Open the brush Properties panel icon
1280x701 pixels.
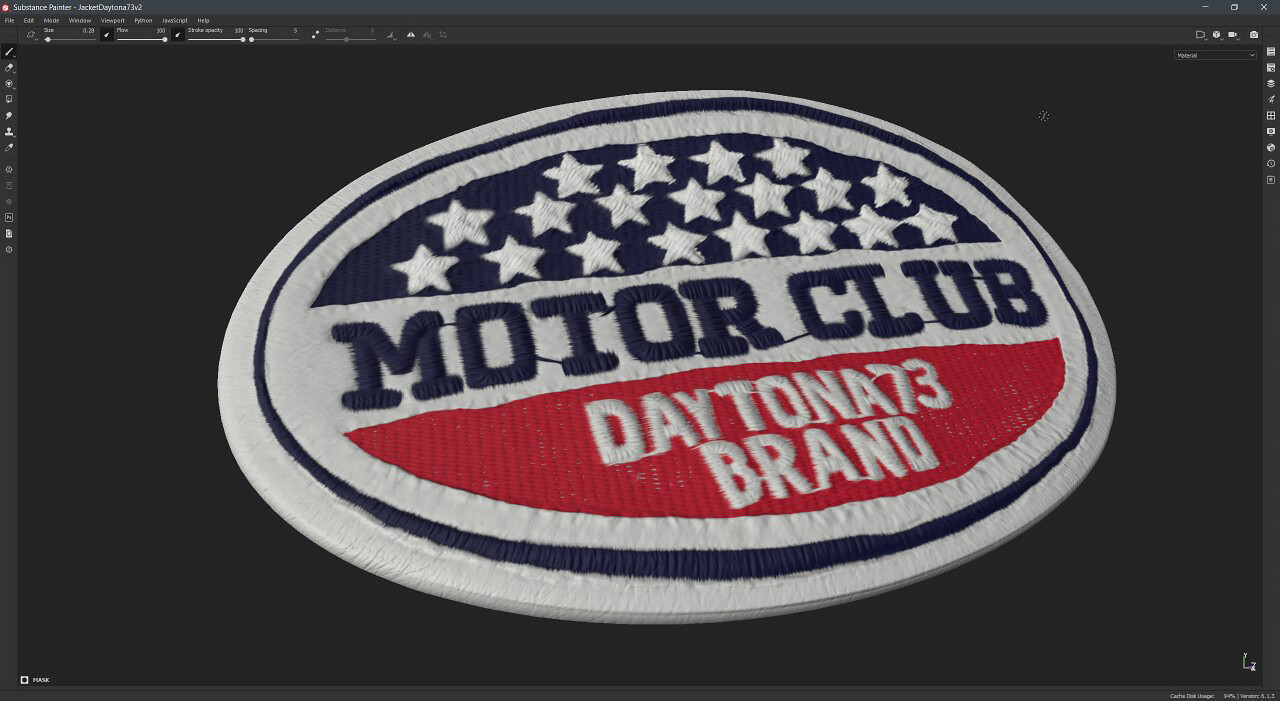click(1271, 99)
